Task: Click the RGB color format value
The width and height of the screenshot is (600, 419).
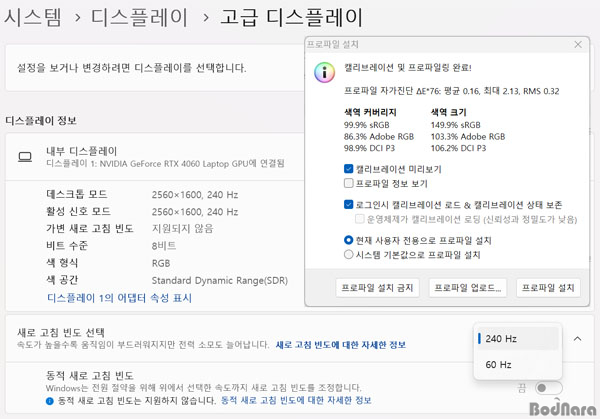Action: coord(161,263)
